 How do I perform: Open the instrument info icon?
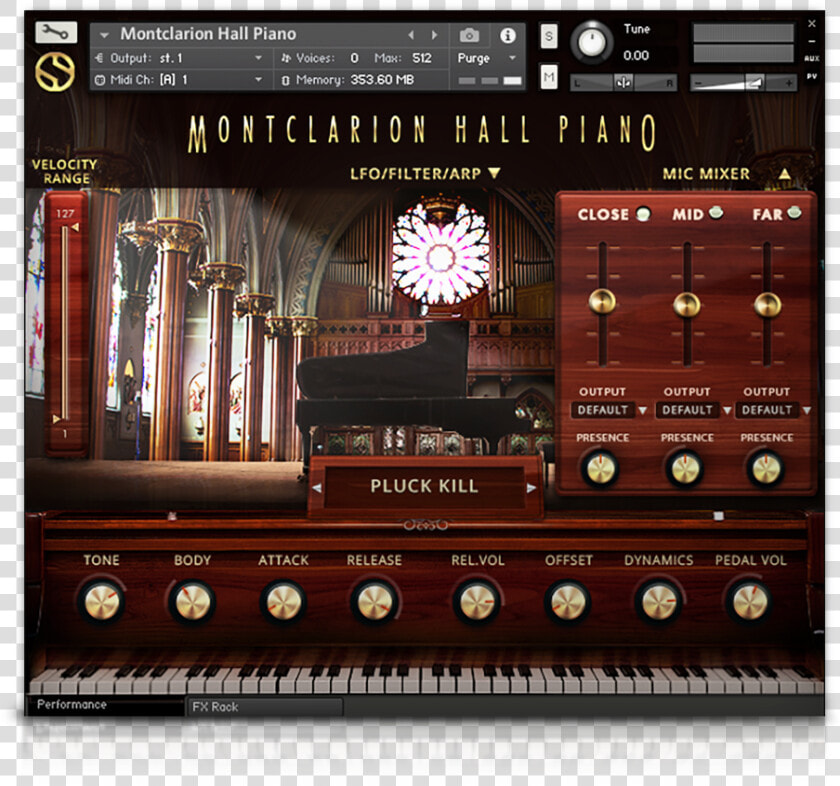pyautogui.click(x=507, y=35)
